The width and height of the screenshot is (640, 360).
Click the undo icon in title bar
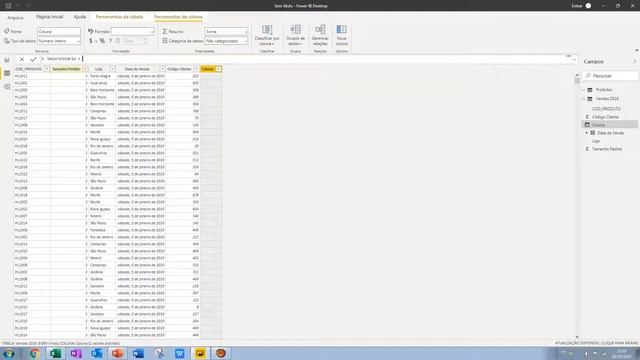coord(18,5)
